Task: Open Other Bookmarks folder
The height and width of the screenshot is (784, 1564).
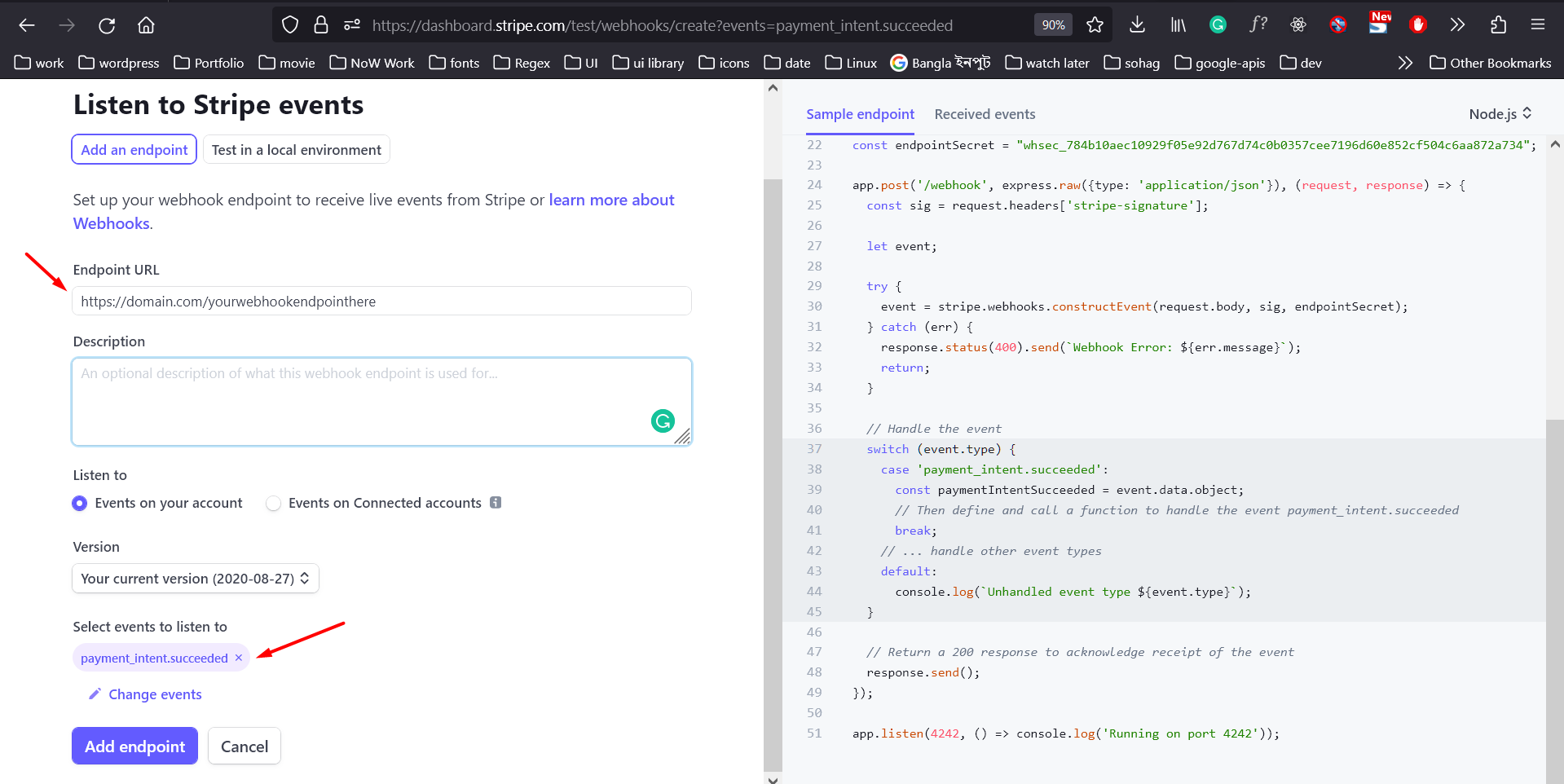Action: coord(1491,63)
